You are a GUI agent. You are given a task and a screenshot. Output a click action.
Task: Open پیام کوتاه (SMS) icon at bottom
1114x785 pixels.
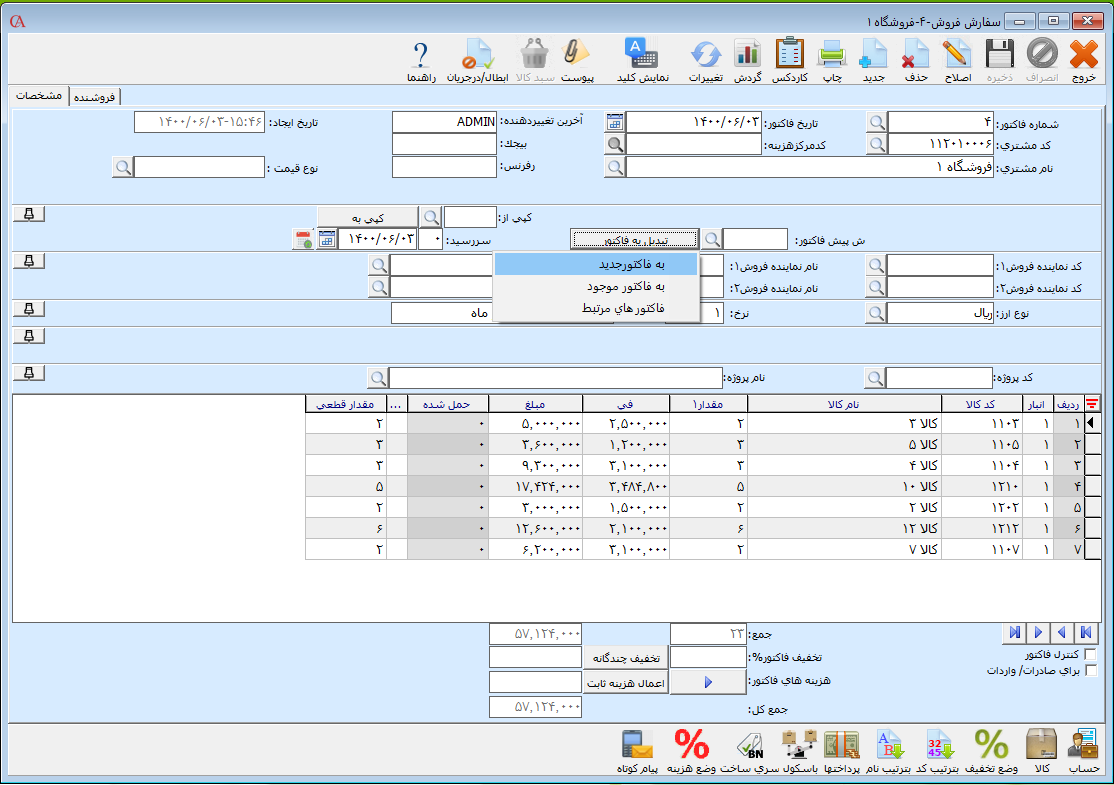tap(636, 746)
